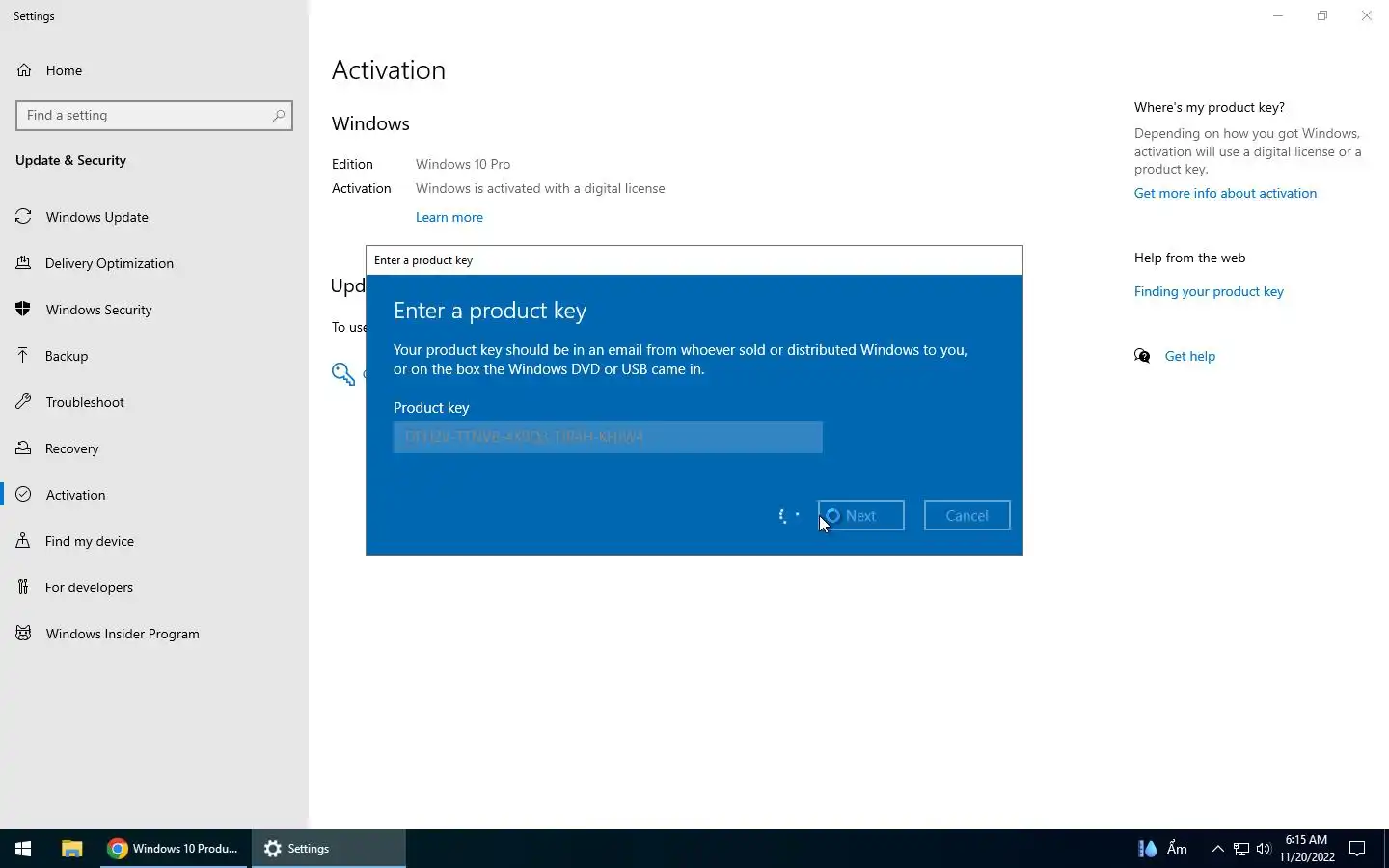Open the Learn more link
This screenshot has height=868, width=1389.
449,217
